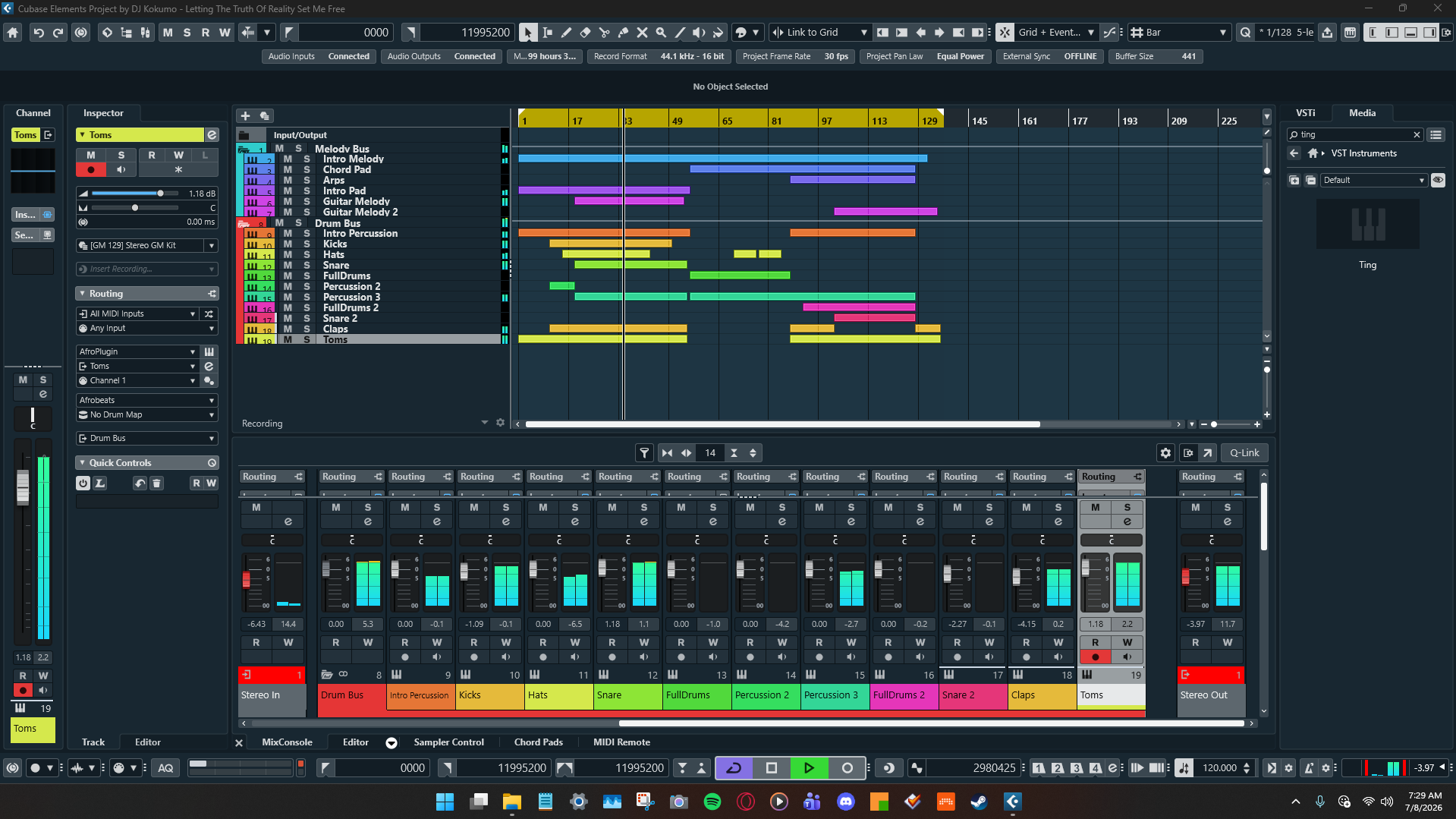
Task: Collapse the Routing inspector section
Action: pos(83,294)
